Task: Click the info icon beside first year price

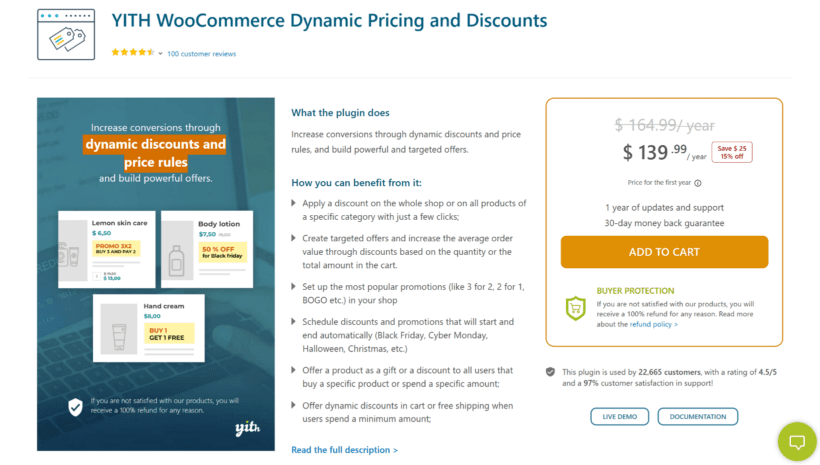Action: pyautogui.click(x=698, y=183)
